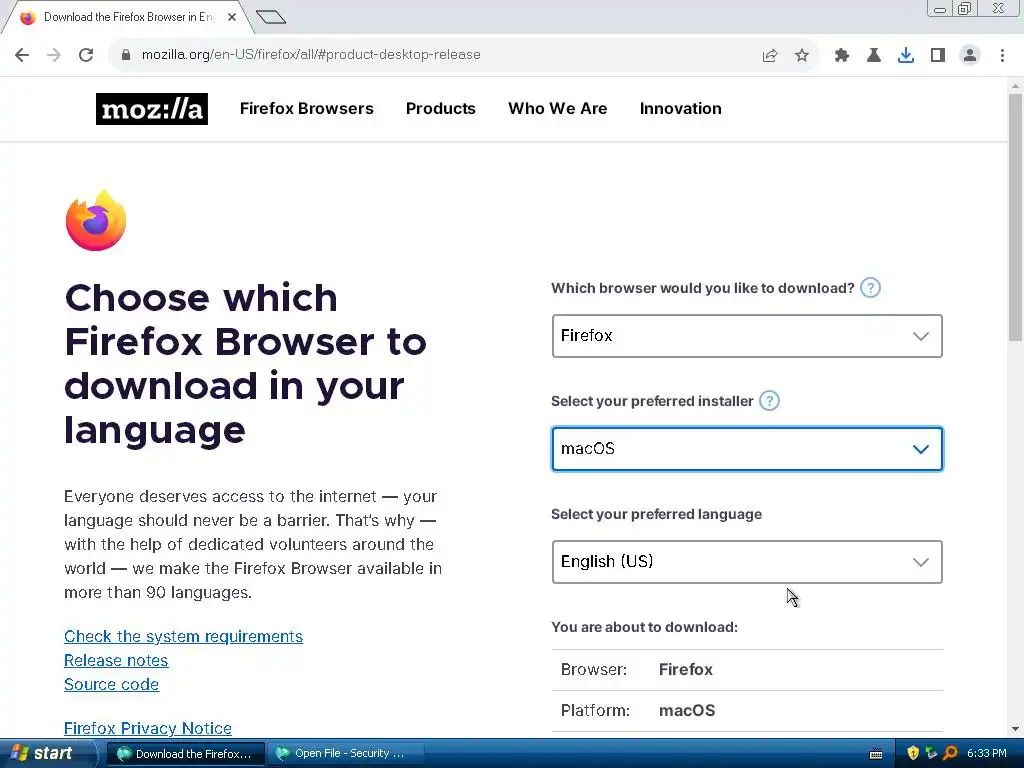Click the Browser: Firefox row

tap(748, 669)
